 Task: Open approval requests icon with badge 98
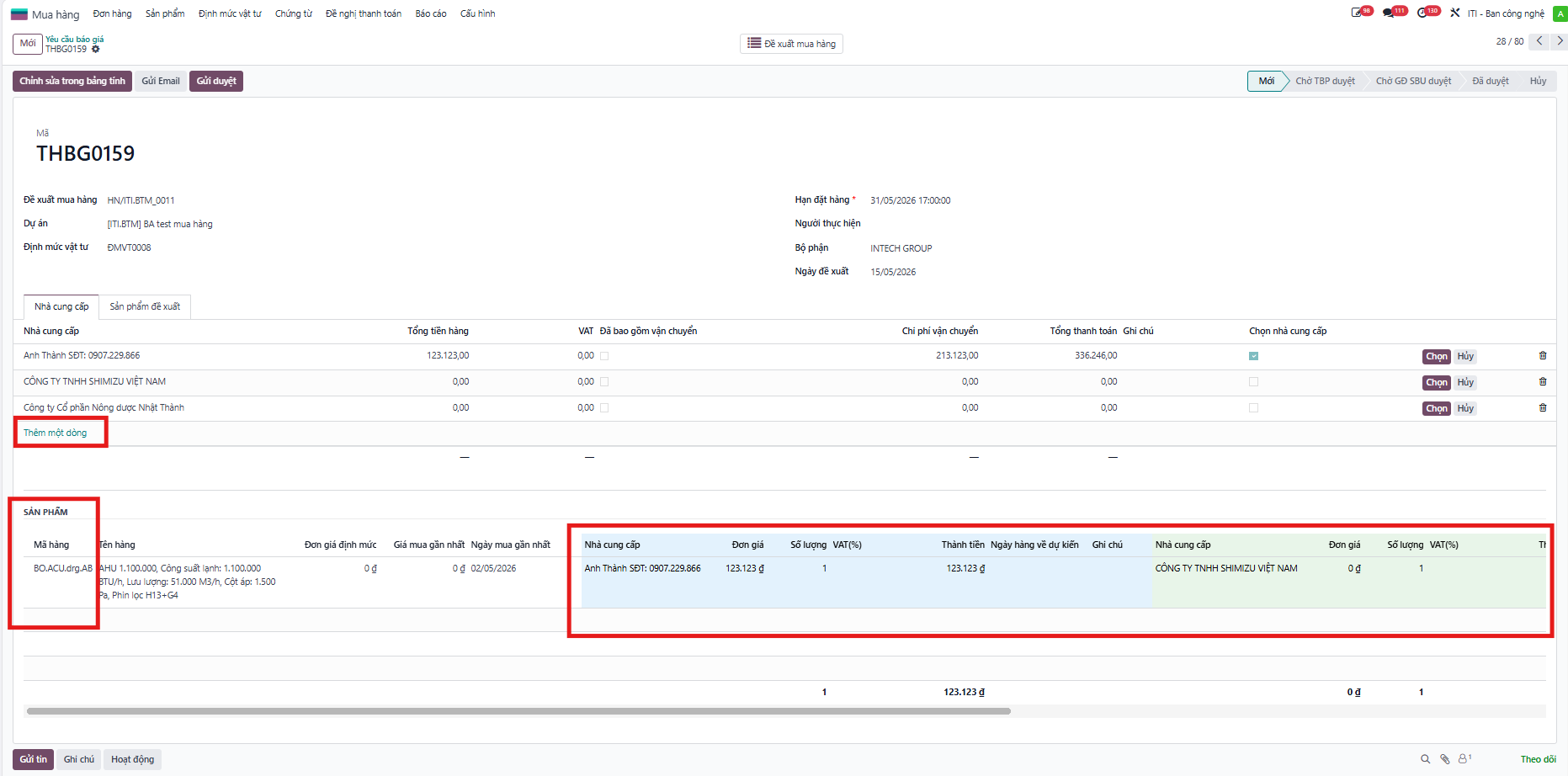click(1361, 13)
